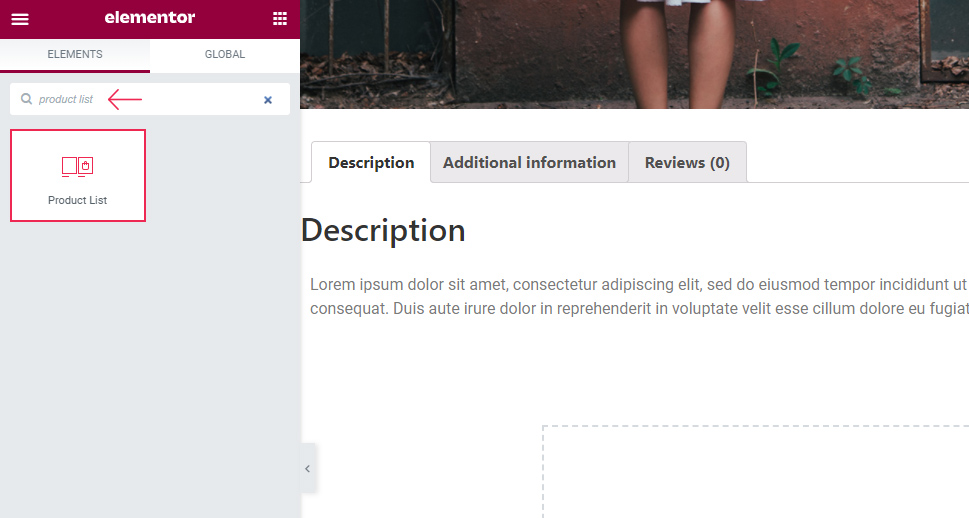Clear the search with X icon

268,100
